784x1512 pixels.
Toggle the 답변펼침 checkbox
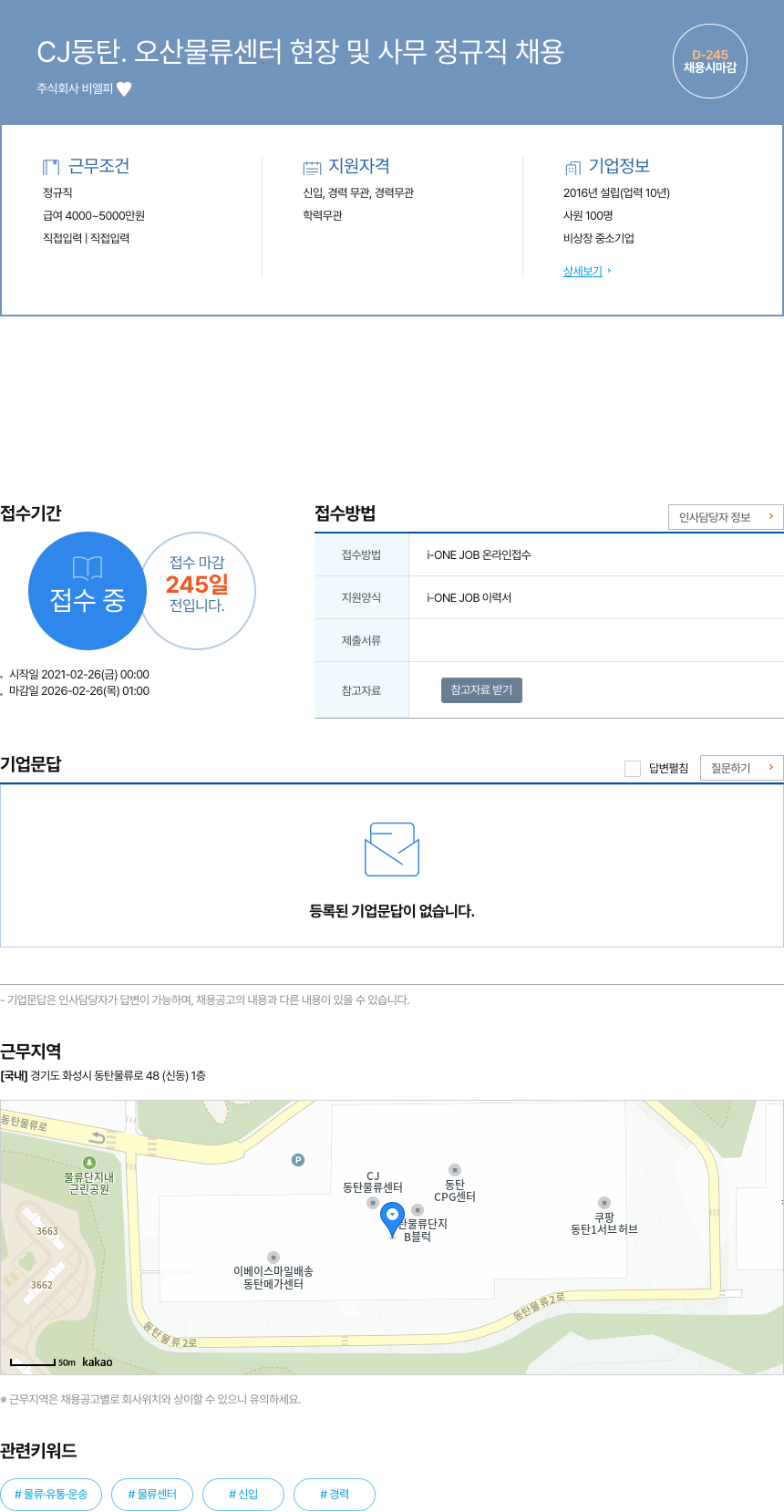pyautogui.click(x=633, y=769)
